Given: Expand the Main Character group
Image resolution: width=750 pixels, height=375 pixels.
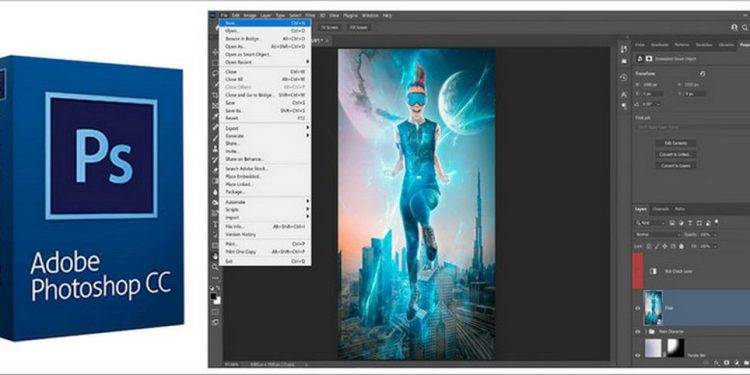Looking at the screenshot, I should click(x=645, y=331).
